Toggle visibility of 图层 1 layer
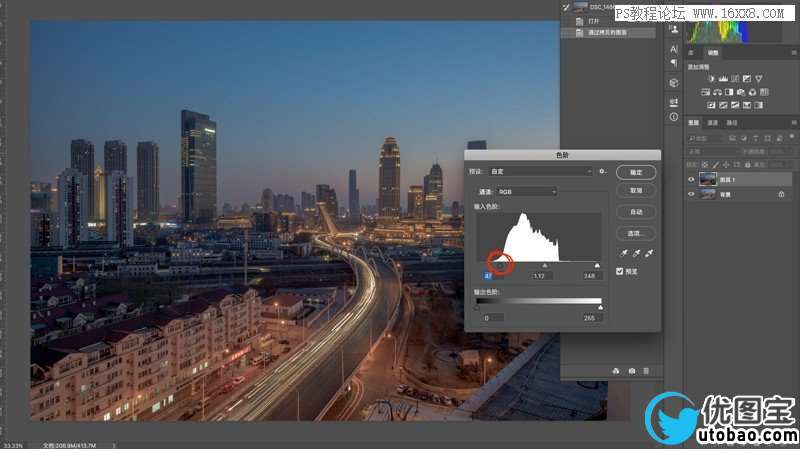The width and height of the screenshot is (800, 449). click(691, 180)
